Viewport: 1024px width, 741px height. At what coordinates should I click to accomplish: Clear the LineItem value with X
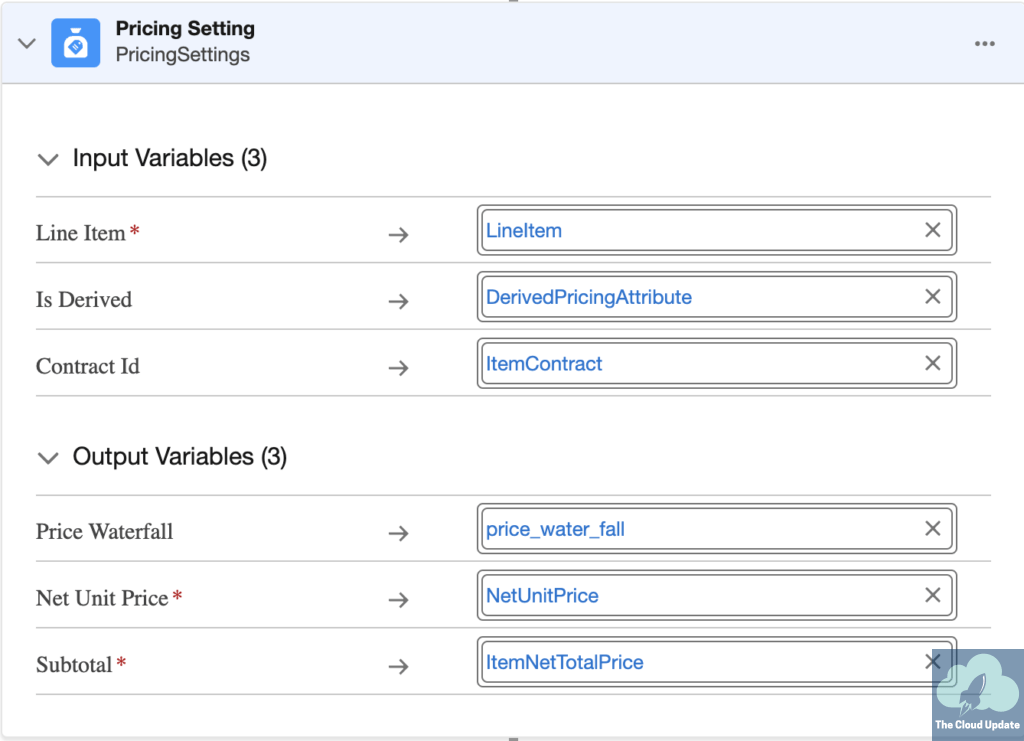(932, 230)
